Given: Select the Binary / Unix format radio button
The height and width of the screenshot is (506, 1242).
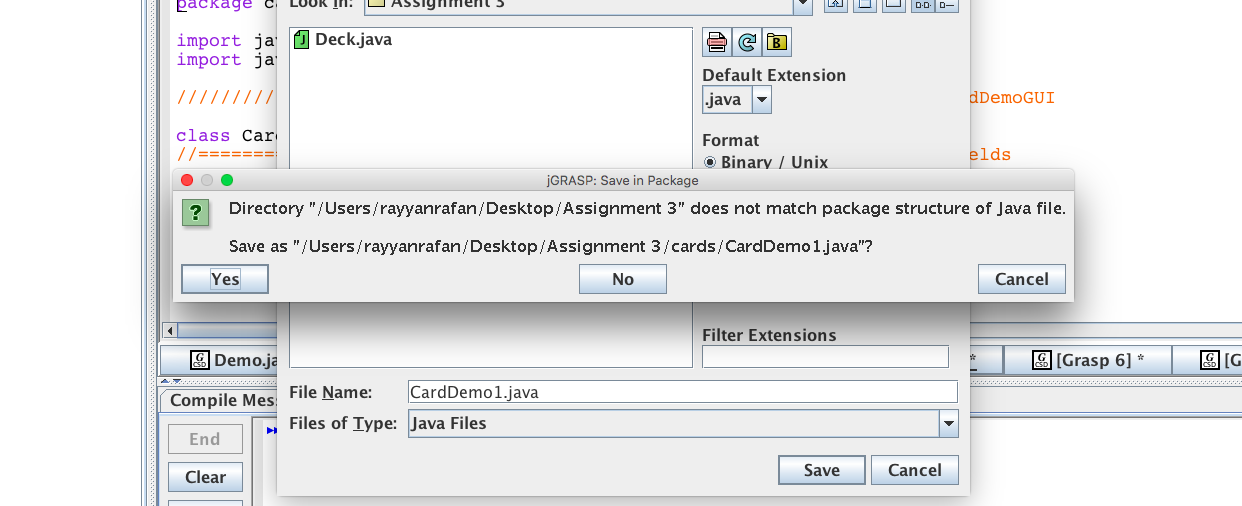Looking at the screenshot, I should (710, 162).
